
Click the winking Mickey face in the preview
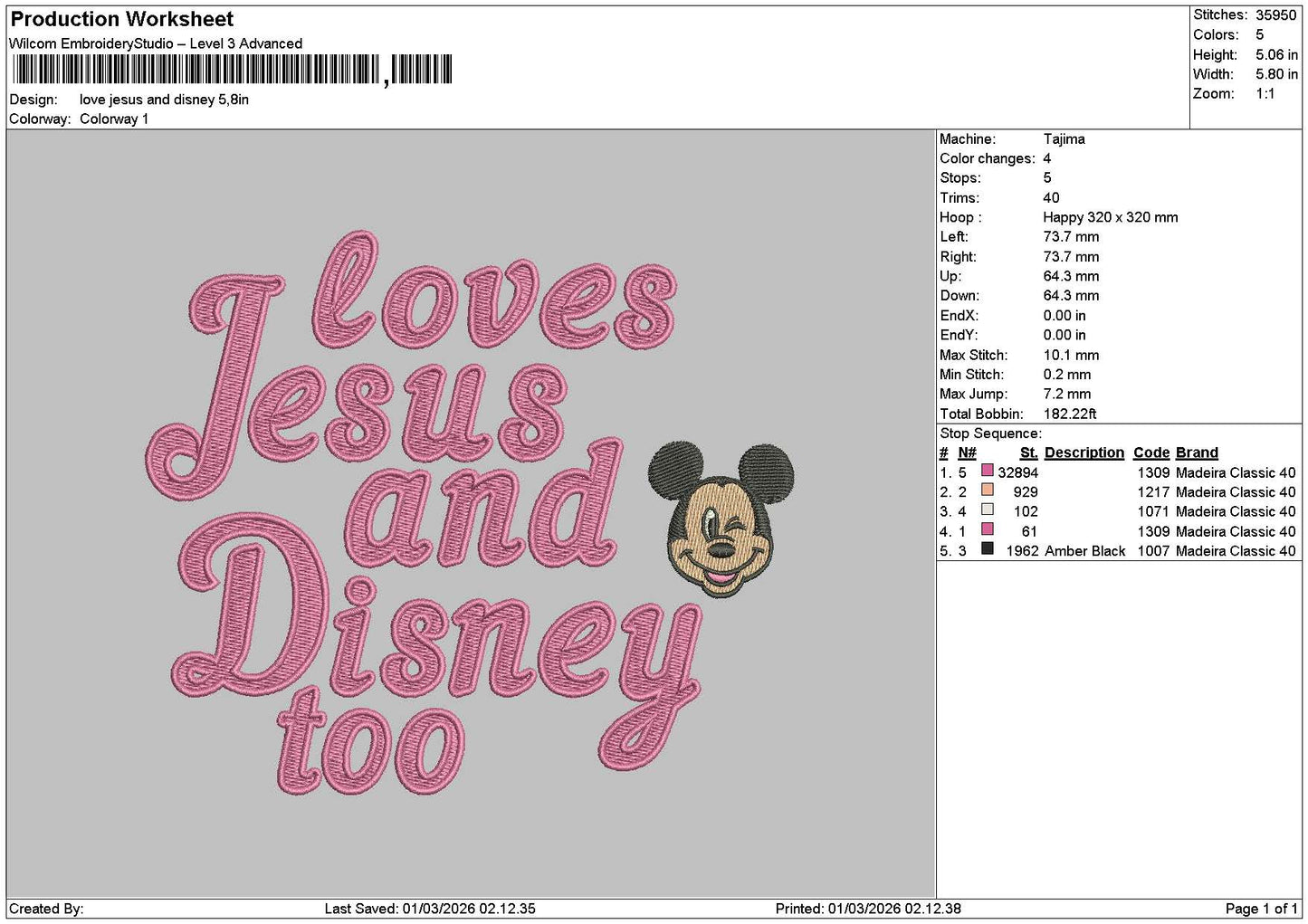tap(722, 519)
